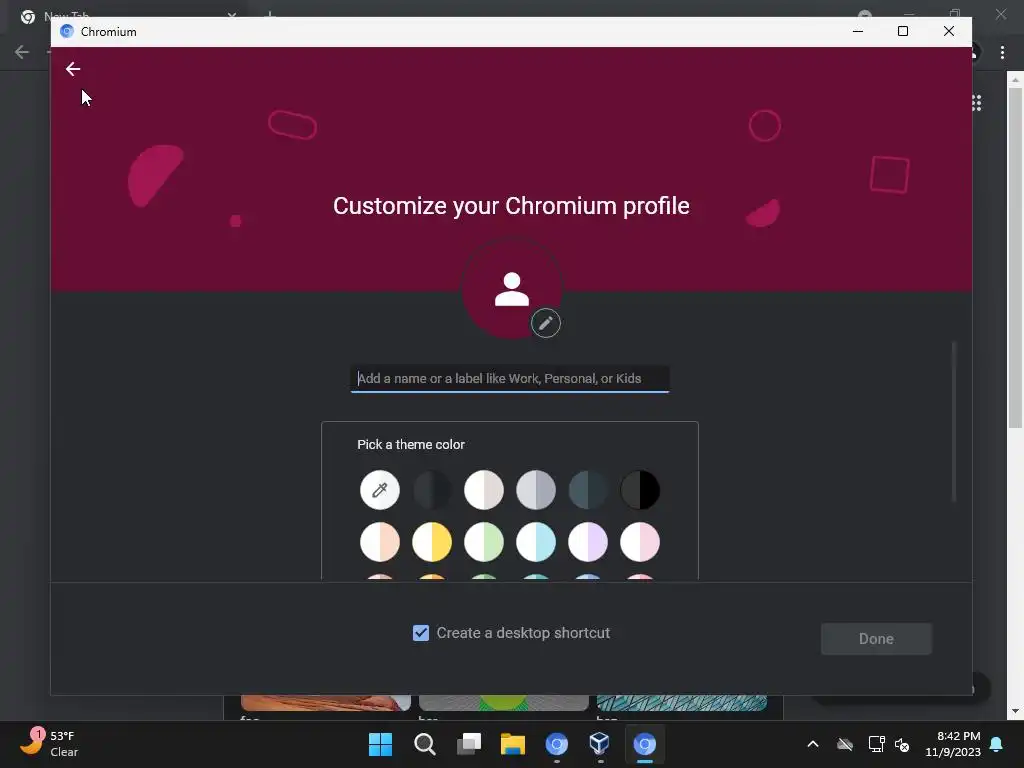Select the light cyan theme color
Screen dimensions: 1024x768
[536, 542]
